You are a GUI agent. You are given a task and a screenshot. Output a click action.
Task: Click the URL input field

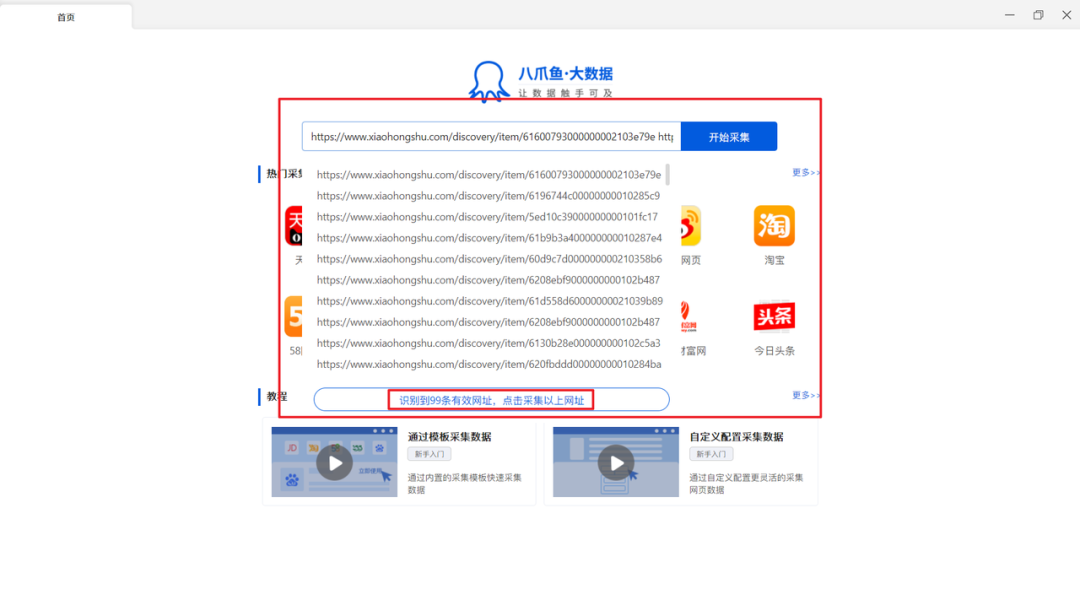tap(491, 136)
